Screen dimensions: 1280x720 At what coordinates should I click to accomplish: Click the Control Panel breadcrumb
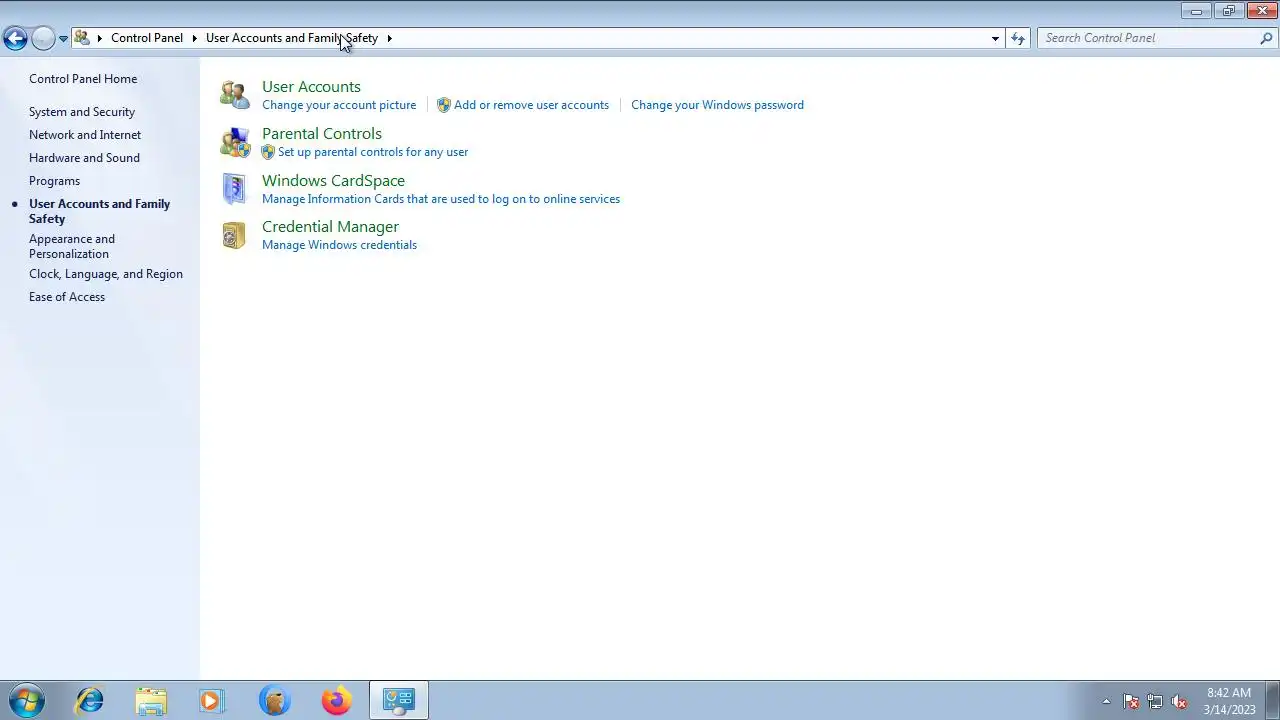pyautogui.click(x=147, y=38)
